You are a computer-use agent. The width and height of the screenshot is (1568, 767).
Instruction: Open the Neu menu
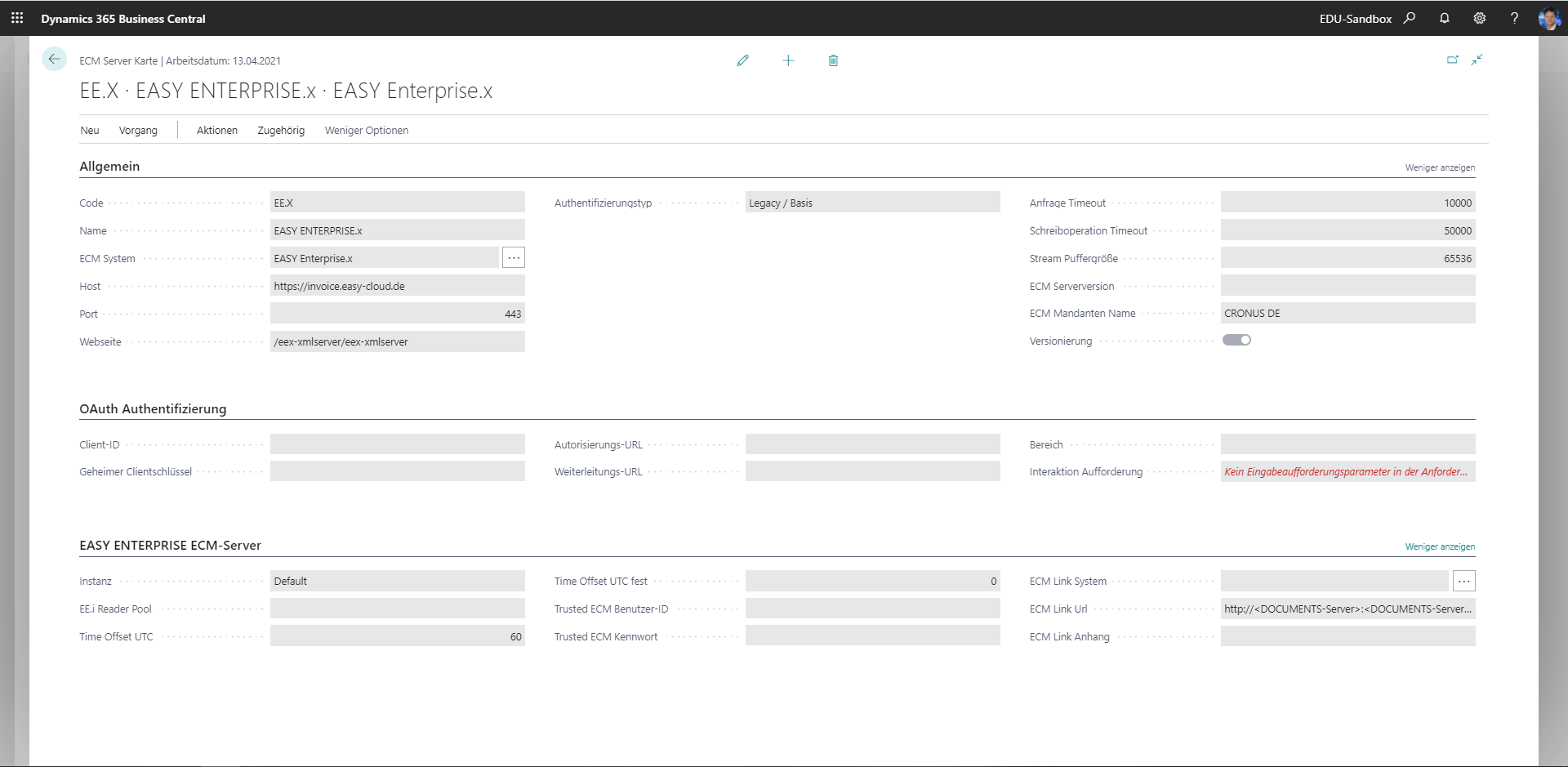(90, 131)
